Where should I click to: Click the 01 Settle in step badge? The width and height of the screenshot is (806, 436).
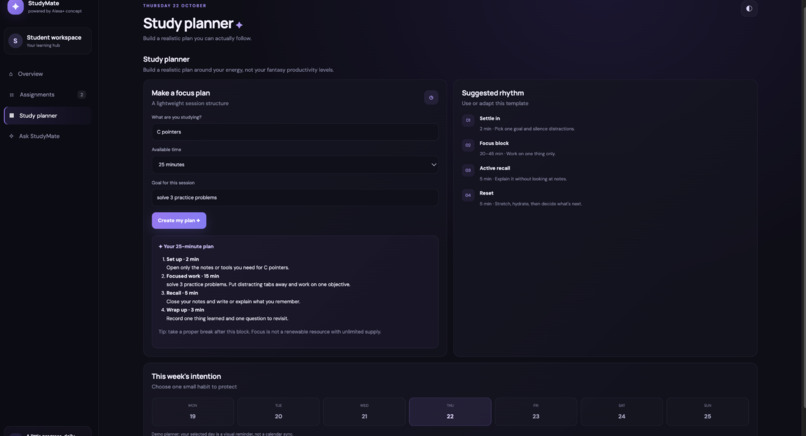click(468, 120)
